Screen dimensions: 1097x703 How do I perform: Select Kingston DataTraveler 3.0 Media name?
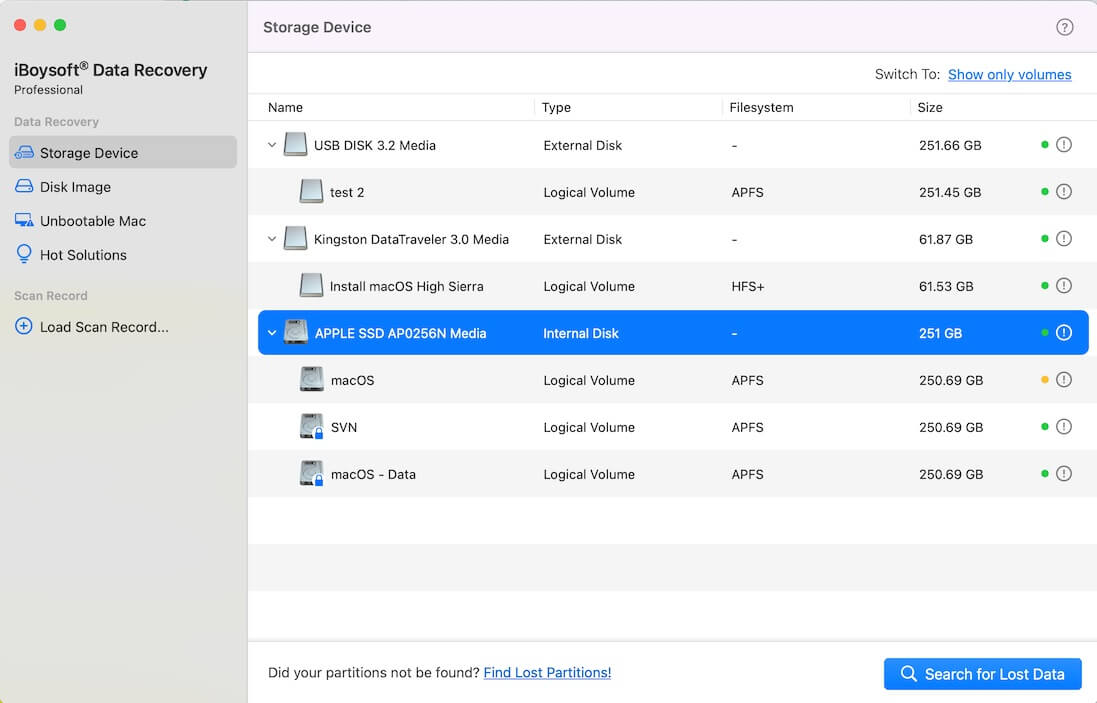(411, 239)
